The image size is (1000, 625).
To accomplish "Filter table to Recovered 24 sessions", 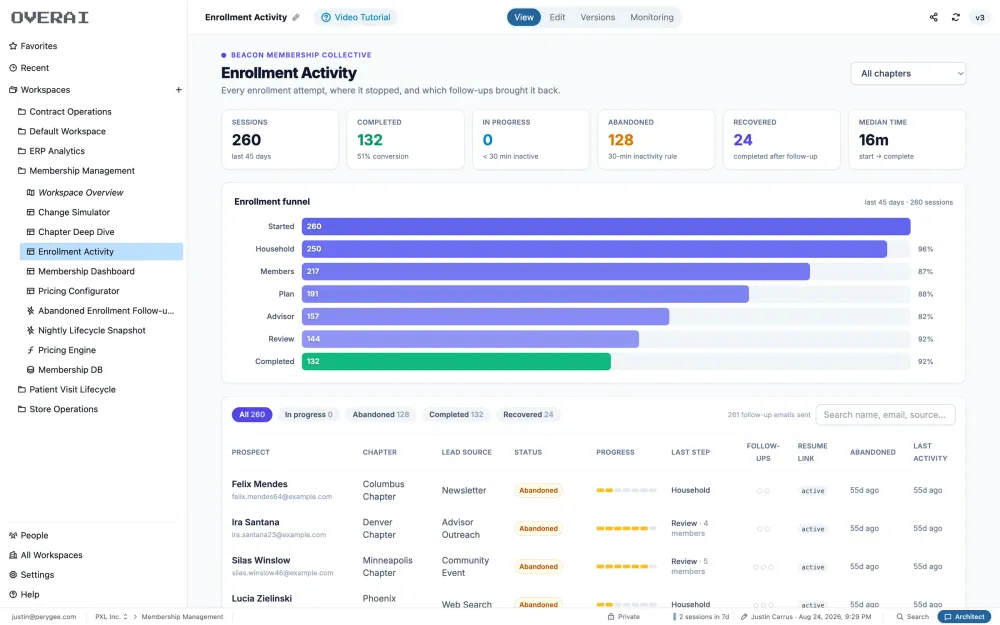I will pos(528,415).
